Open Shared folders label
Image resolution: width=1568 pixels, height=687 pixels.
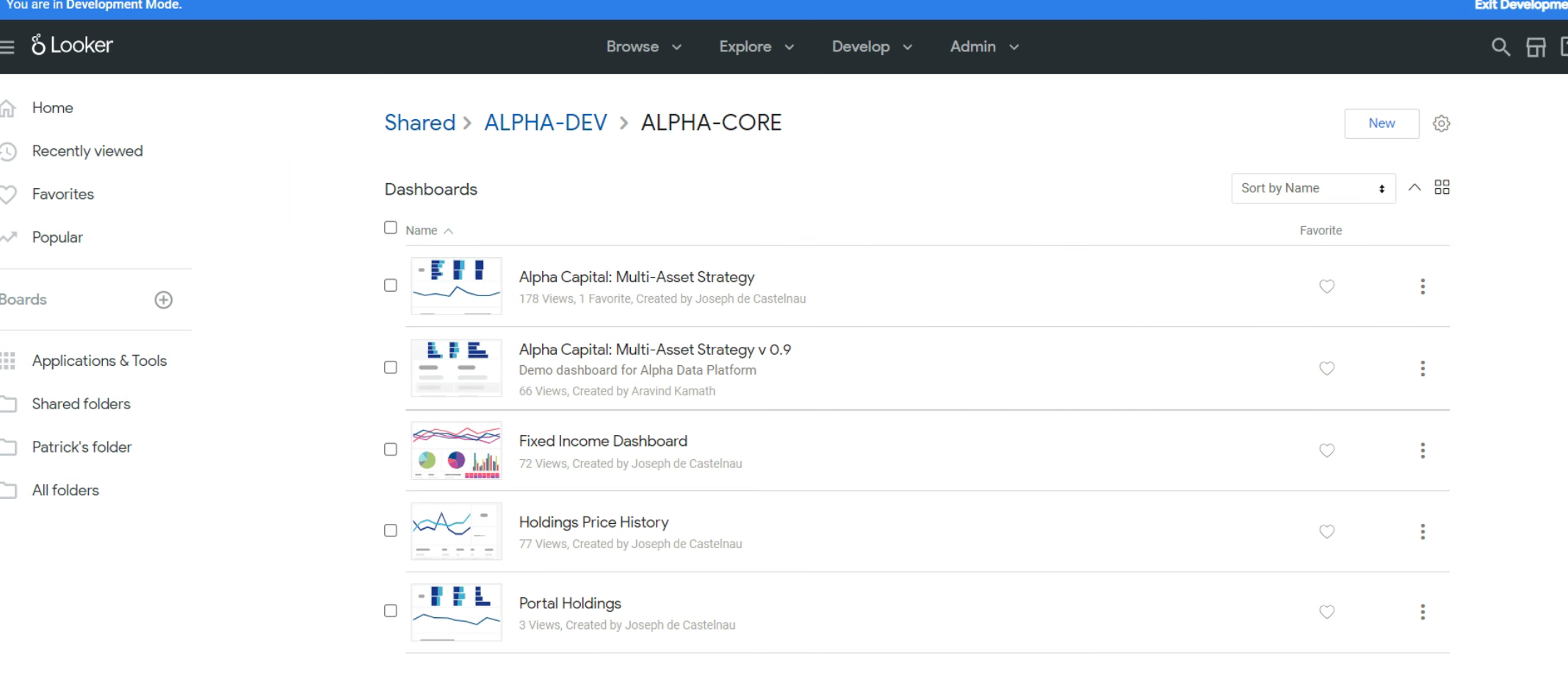(x=81, y=404)
